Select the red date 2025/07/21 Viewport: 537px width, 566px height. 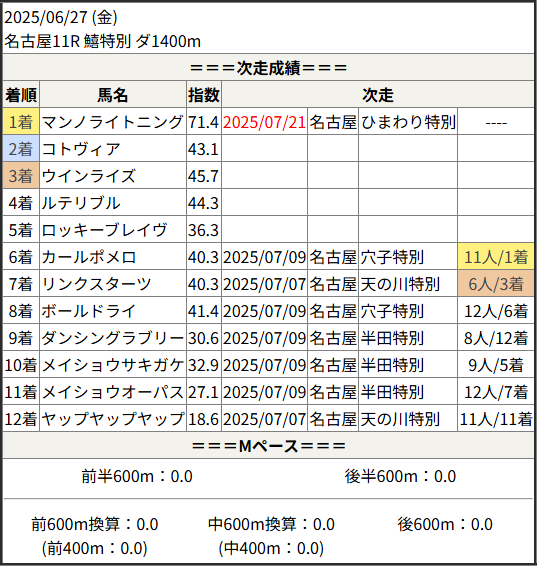264,122
